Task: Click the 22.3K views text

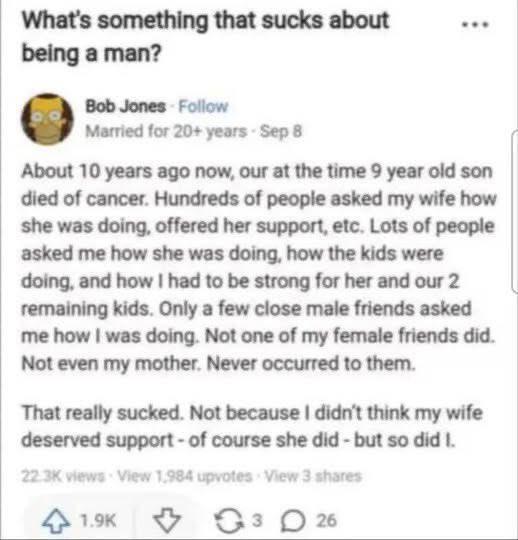Action: [x=63, y=476]
